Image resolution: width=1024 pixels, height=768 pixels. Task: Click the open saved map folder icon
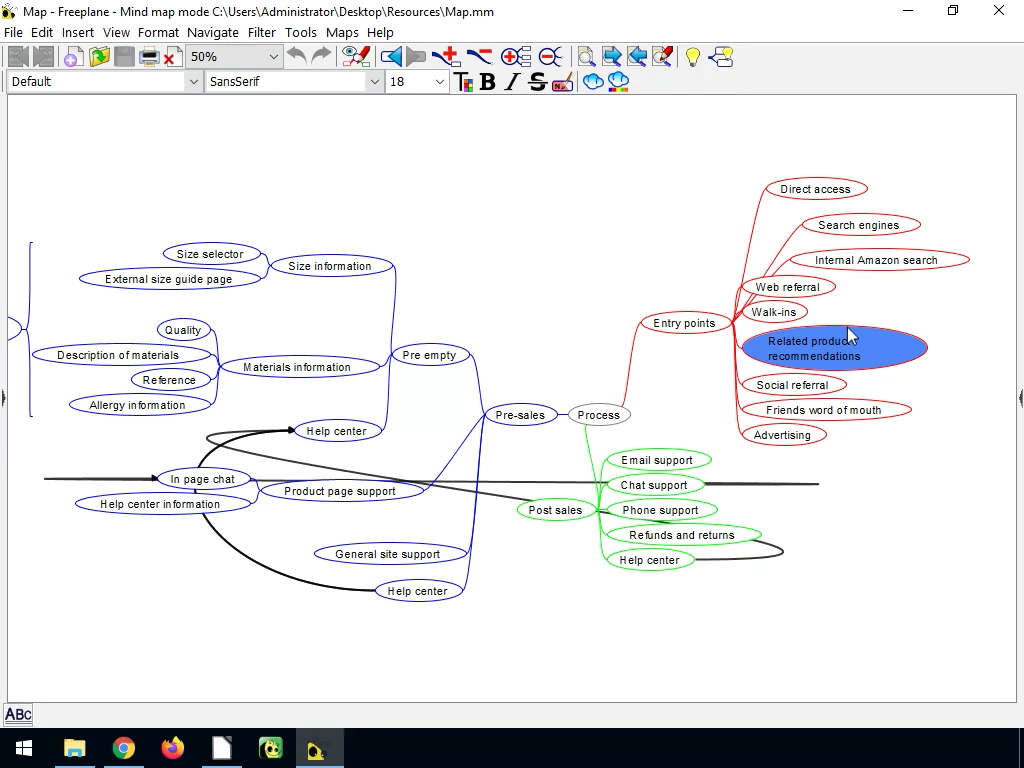99,57
